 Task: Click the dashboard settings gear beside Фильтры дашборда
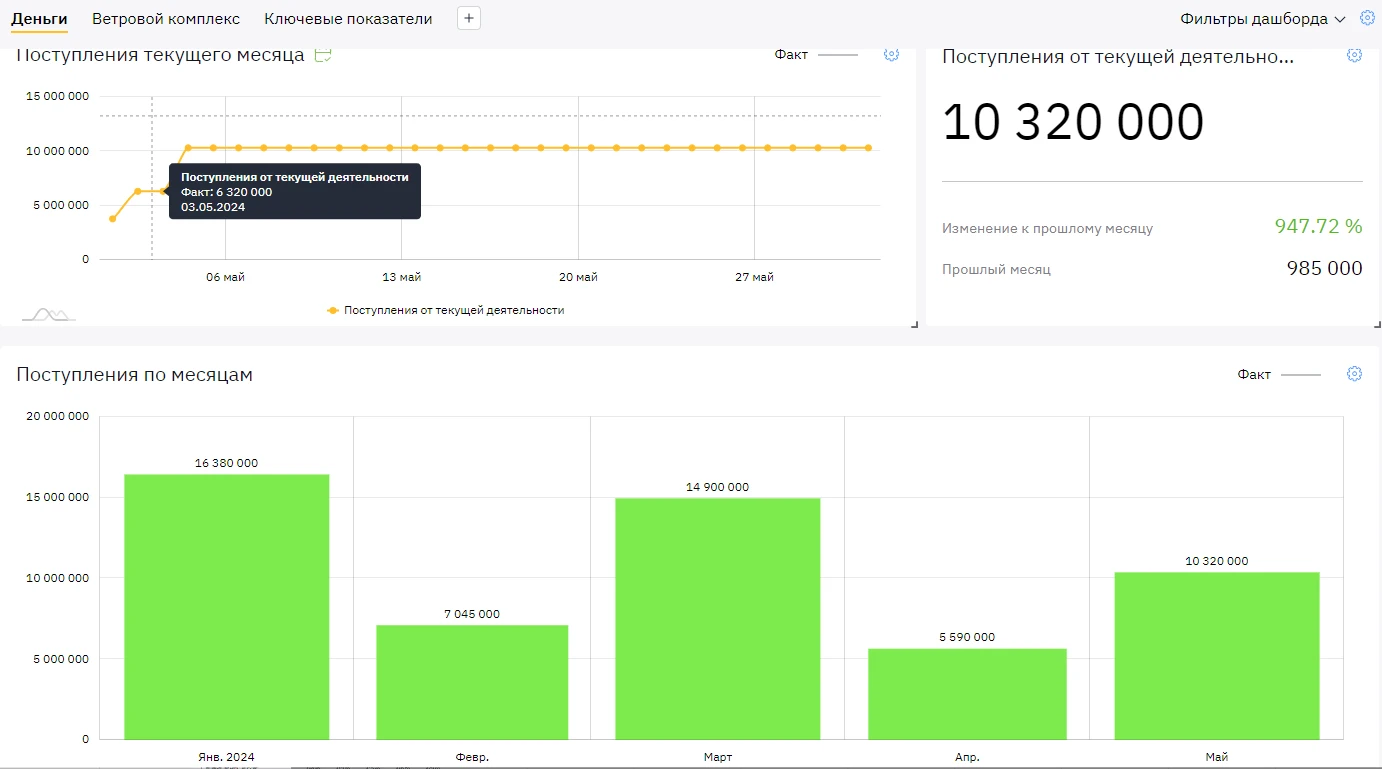(1368, 18)
